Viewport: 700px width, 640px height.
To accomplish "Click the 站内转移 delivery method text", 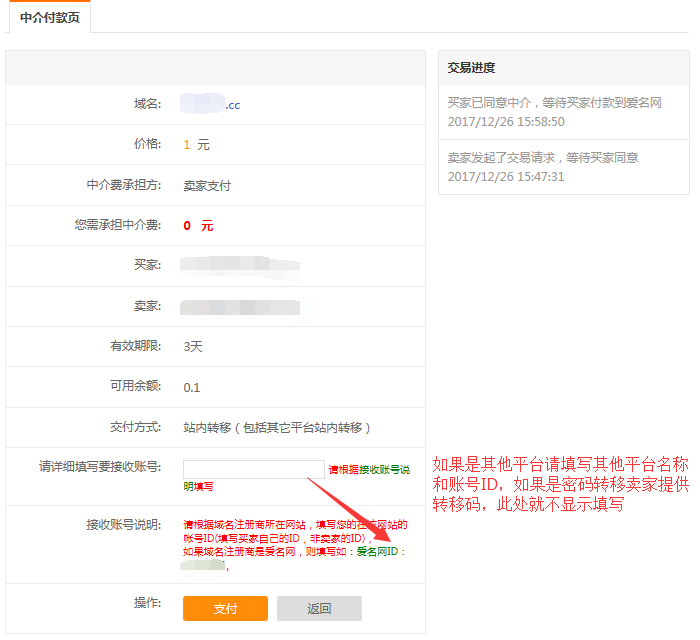I will [277, 427].
